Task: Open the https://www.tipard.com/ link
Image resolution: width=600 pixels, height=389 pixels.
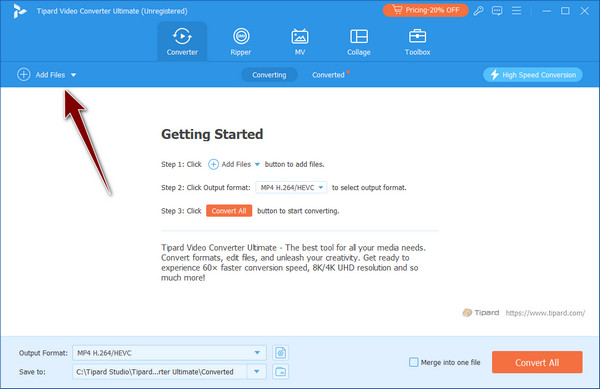Action: point(545,313)
